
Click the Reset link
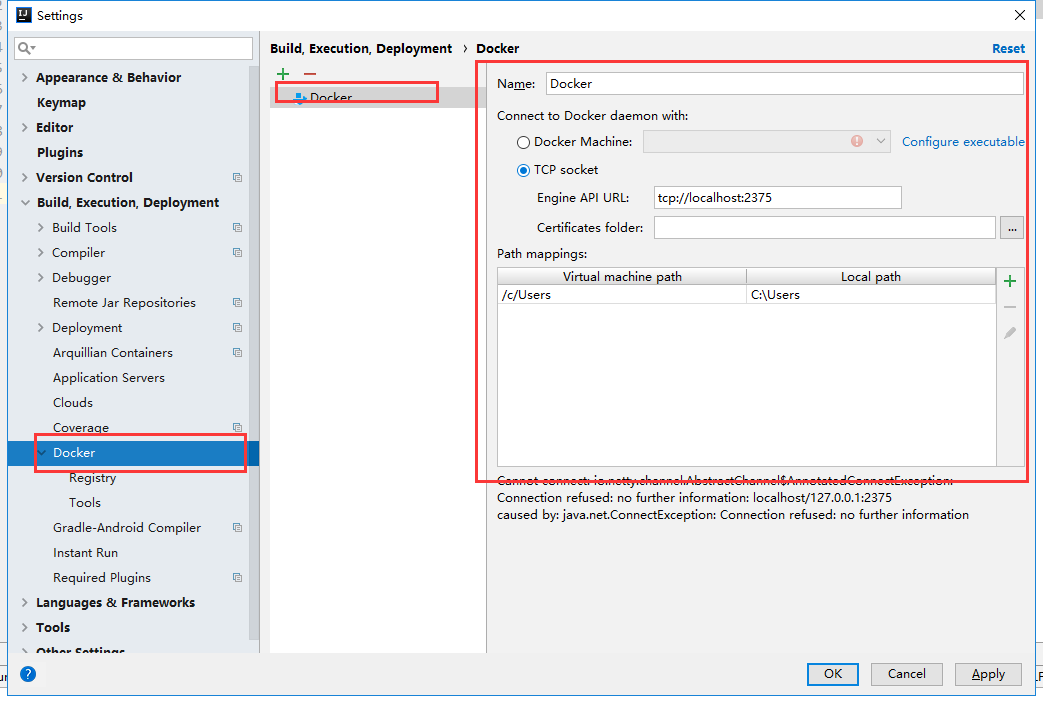(x=1007, y=48)
